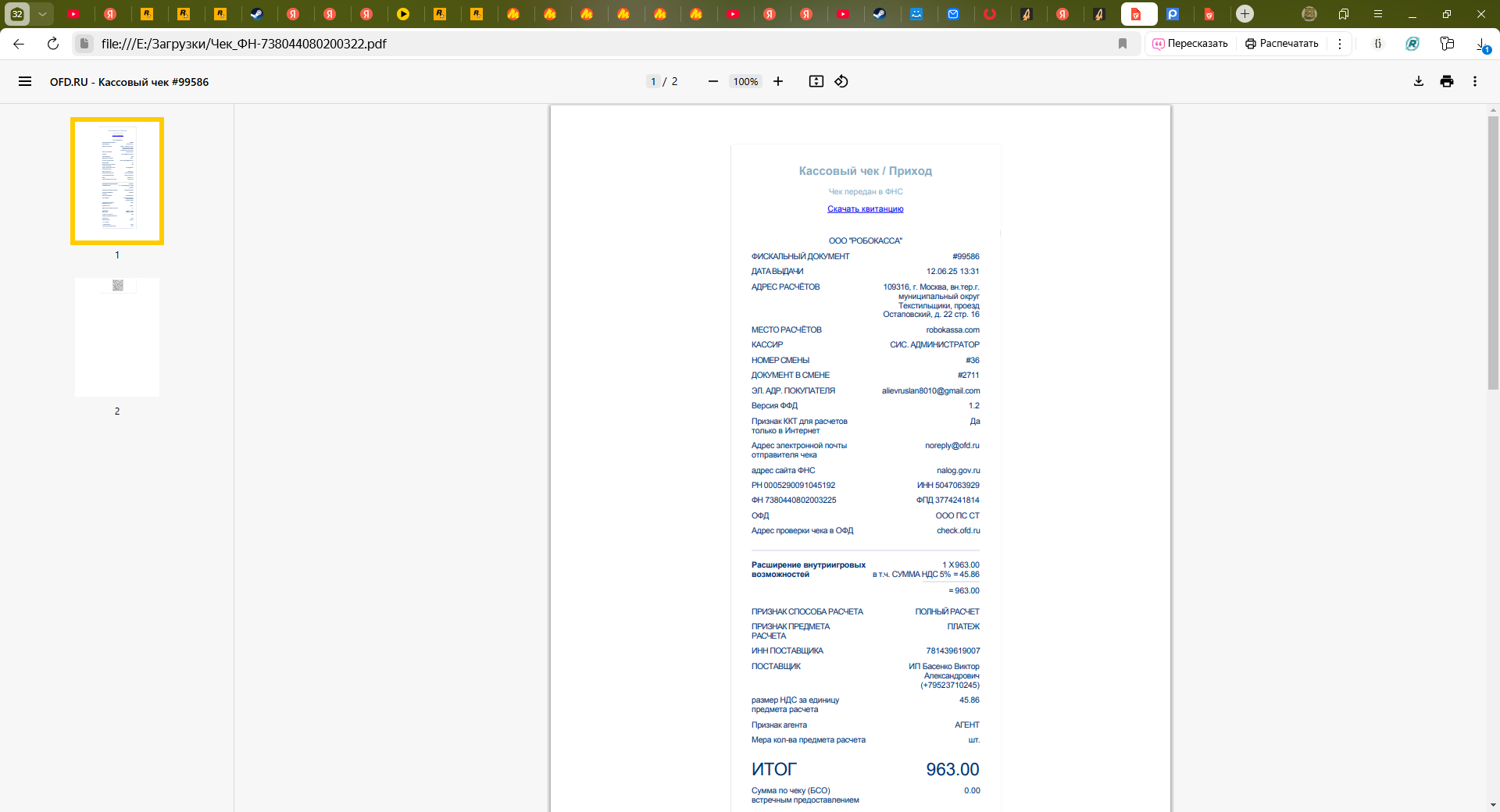Image resolution: width=1500 pixels, height=812 pixels.
Task: Click the vertical scrollbar thumb
Action: click(x=1493, y=252)
